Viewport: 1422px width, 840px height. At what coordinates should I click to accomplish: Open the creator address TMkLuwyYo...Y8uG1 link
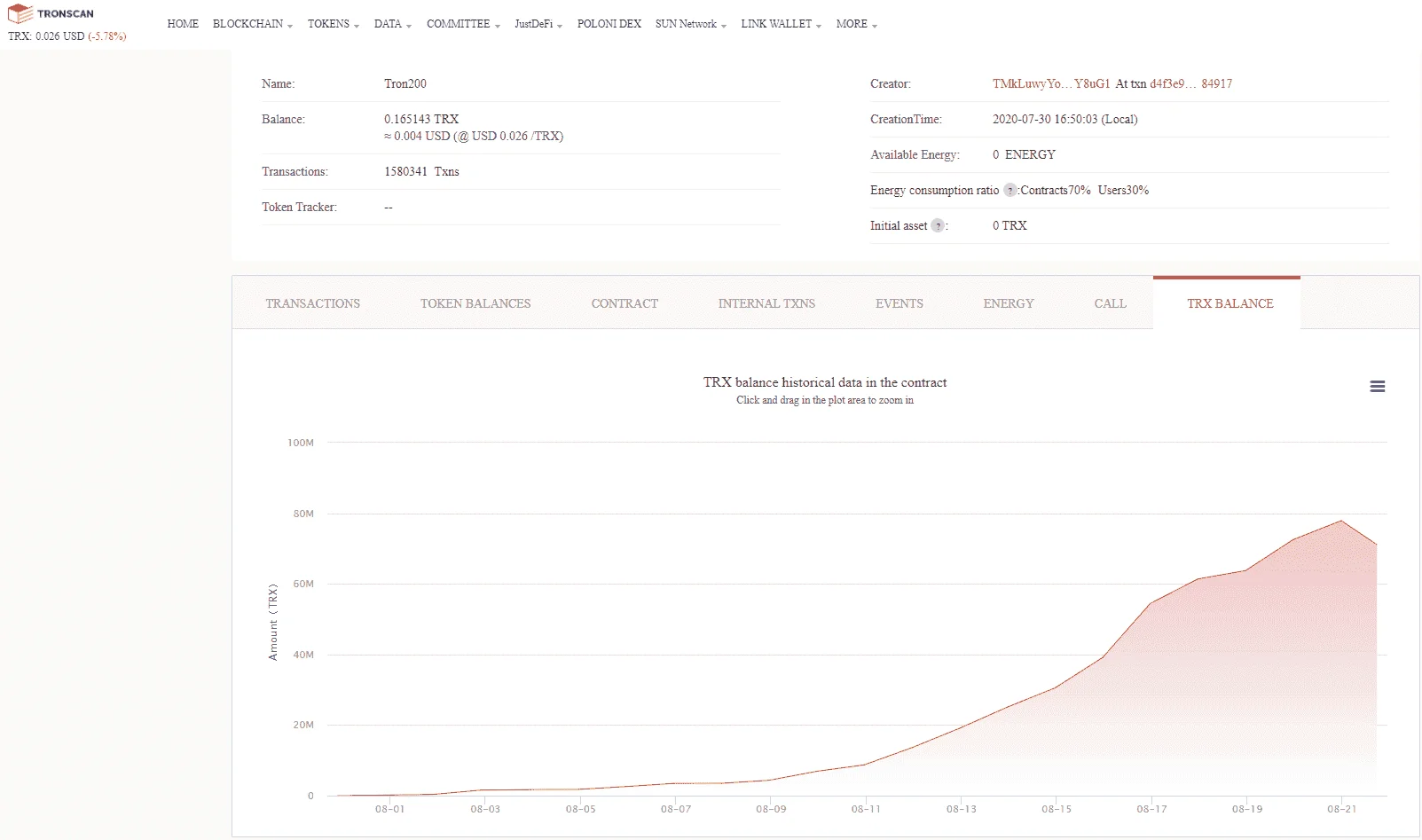point(1051,84)
